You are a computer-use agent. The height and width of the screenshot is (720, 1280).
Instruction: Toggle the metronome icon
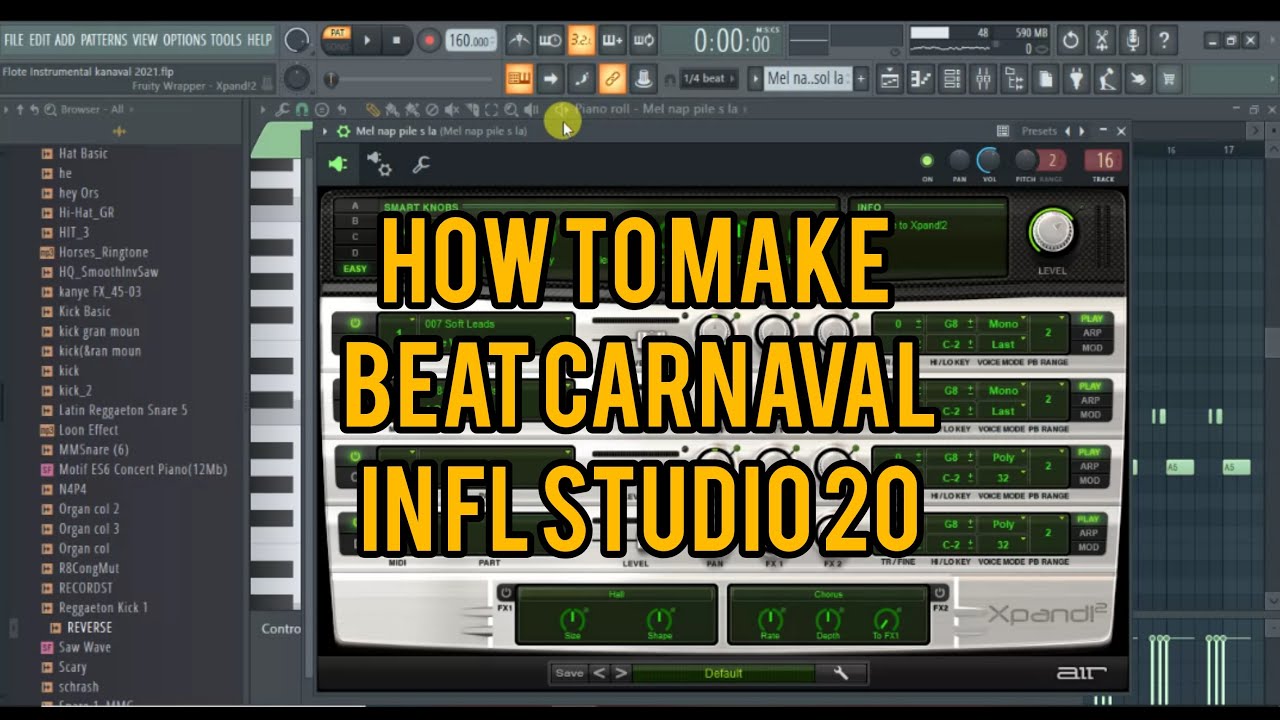(x=519, y=41)
